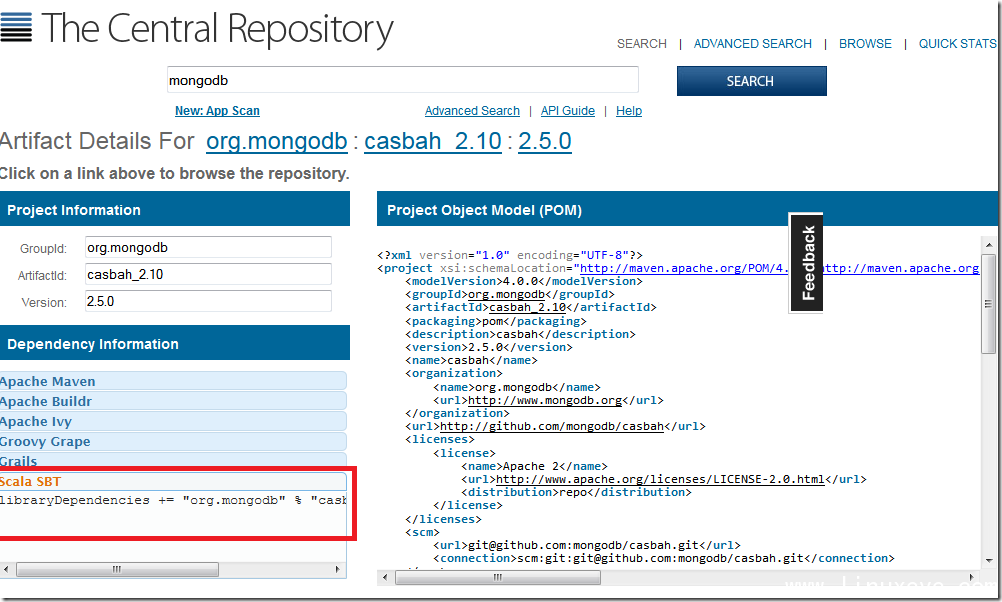Open the Feedback side tab
1002x602 pixels.
[806, 262]
